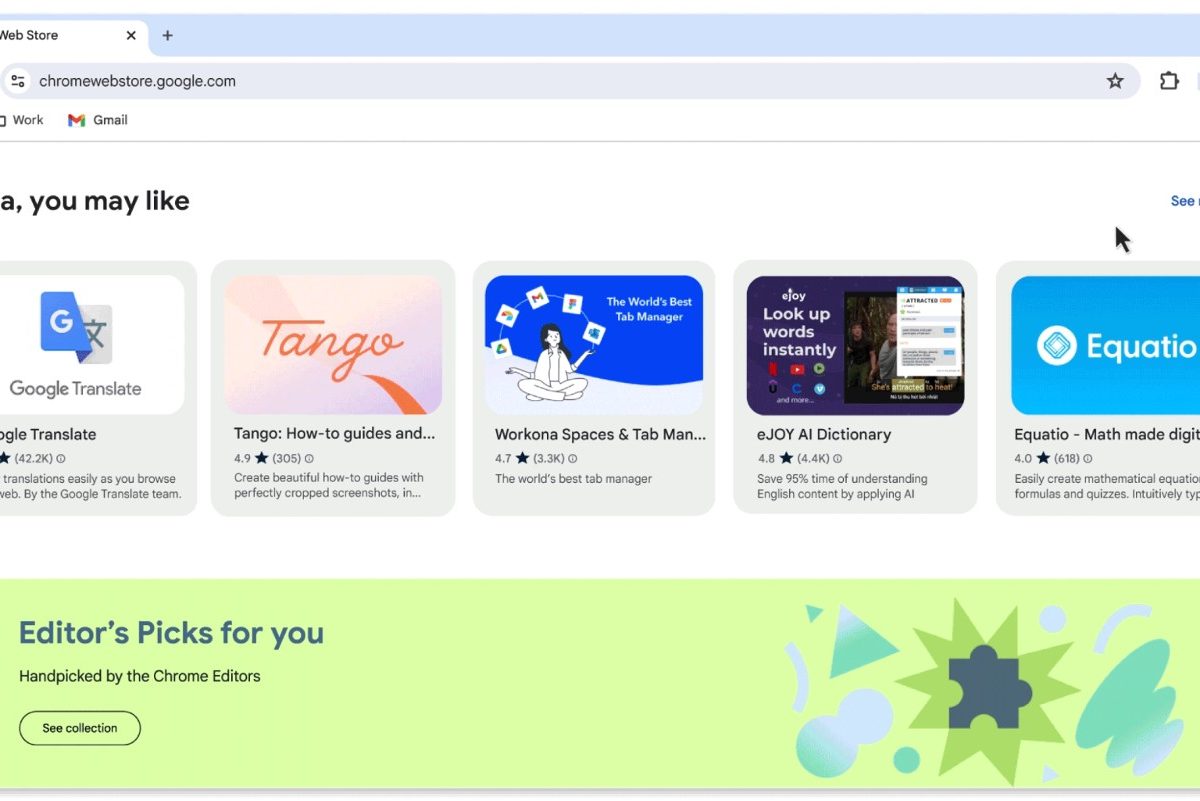Image resolution: width=1200 pixels, height=801 pixels.
Task: Click the Equatio - Math made digital title
Action: coord(1107,434)
